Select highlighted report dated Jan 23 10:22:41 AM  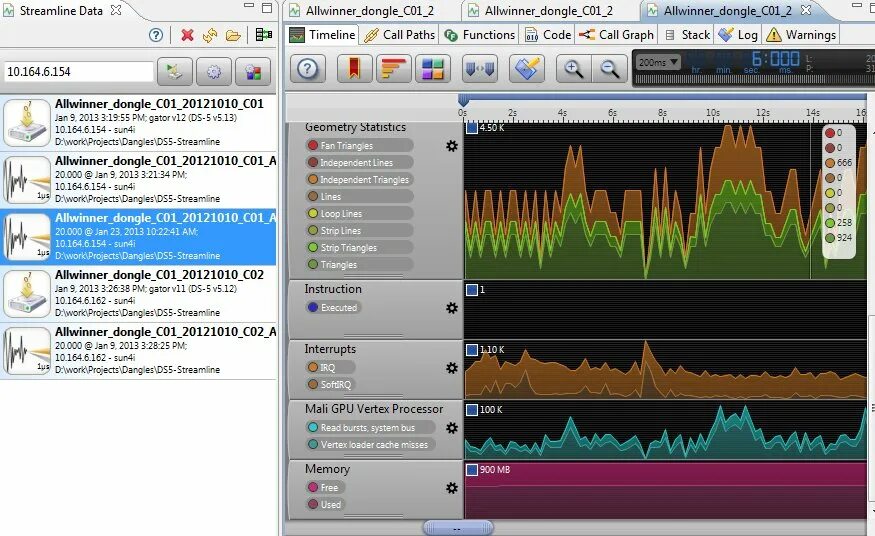coord(138,236)
